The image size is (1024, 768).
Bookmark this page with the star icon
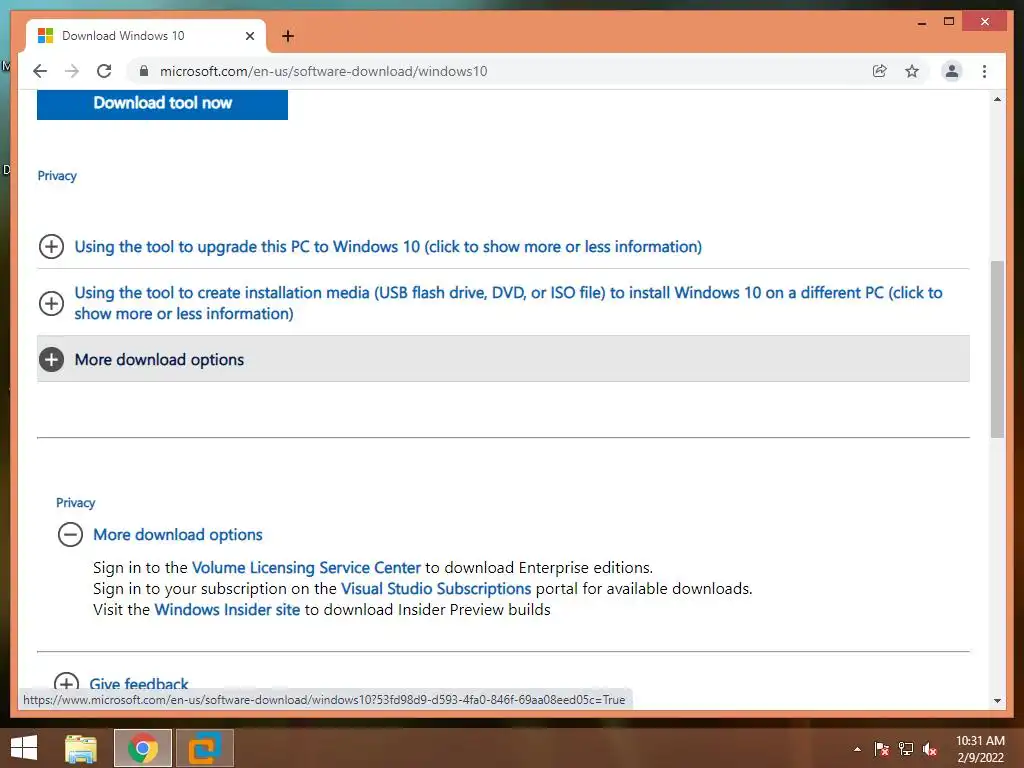click(x=912, y=71)
